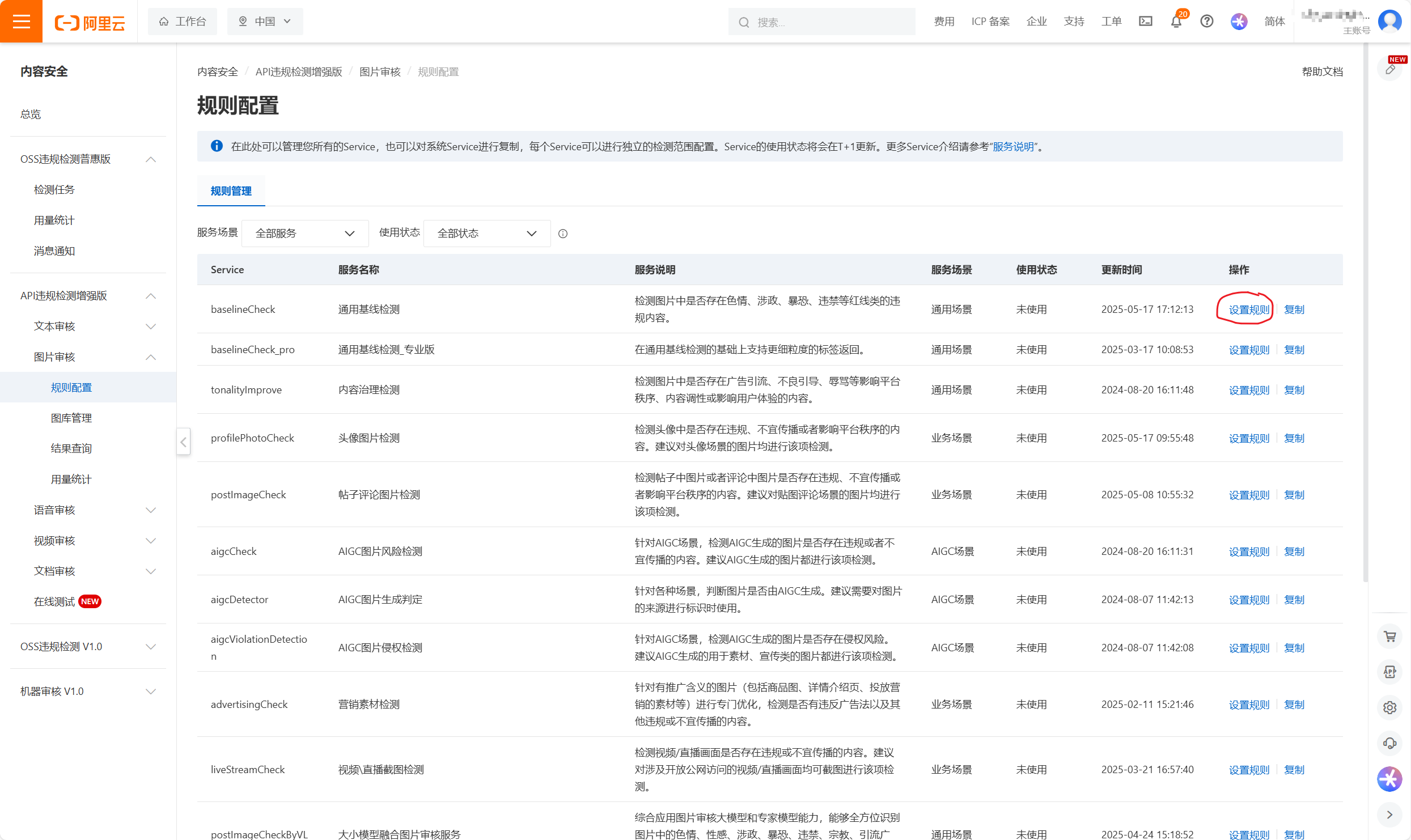Click info icon beside 使用状态 filter

pos(563,234)
